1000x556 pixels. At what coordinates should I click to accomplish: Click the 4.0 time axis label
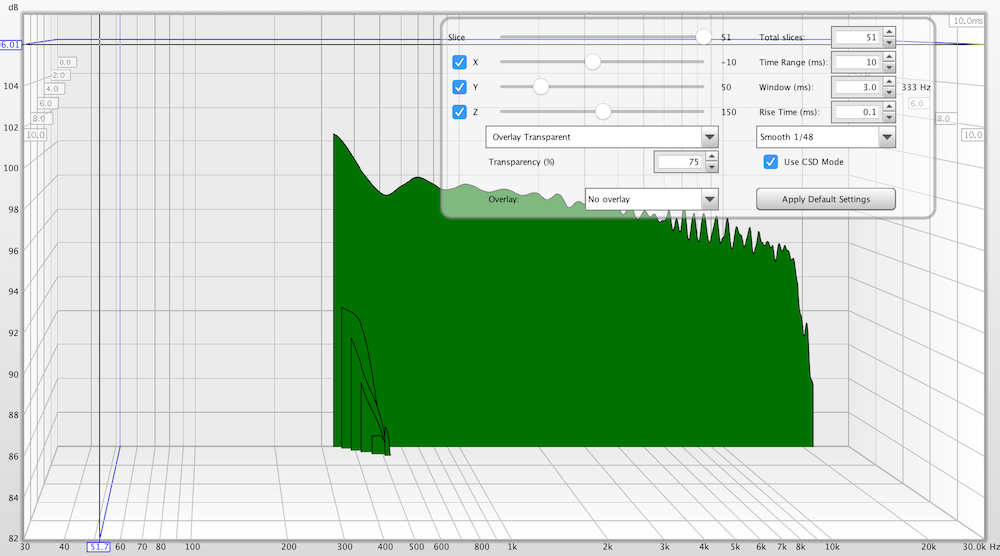pyautogui.click(x=52, y=89)
